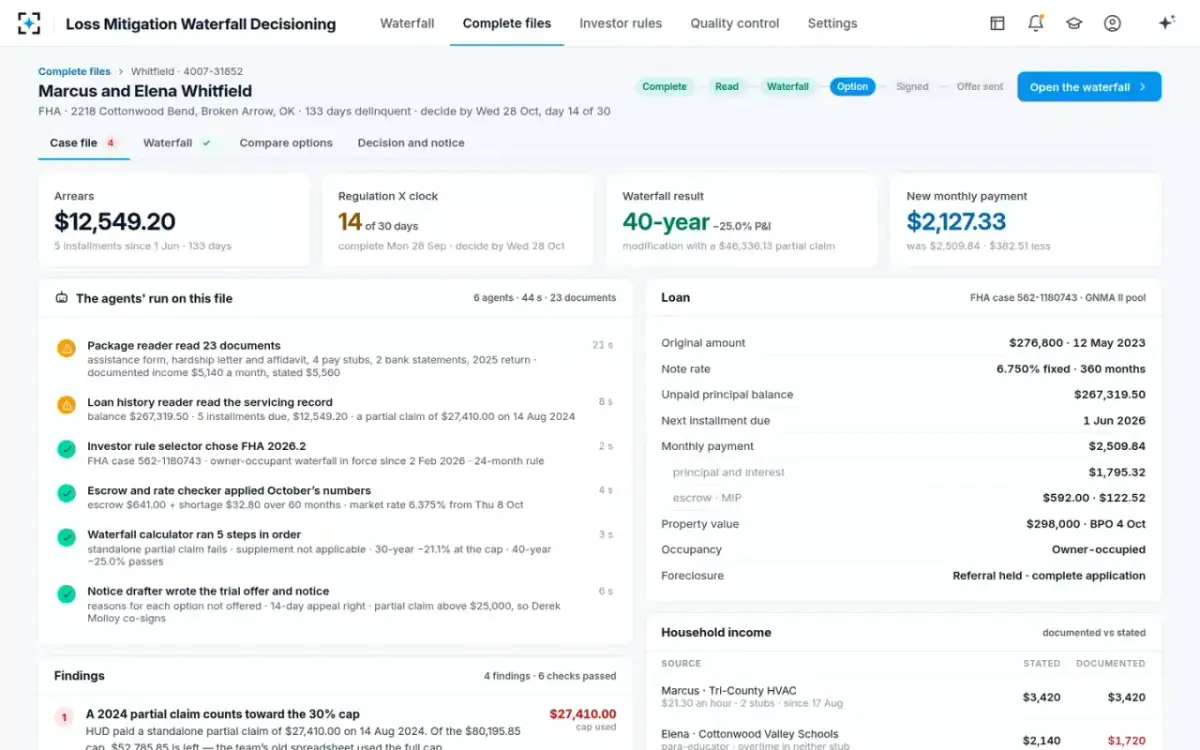Click breadcrumb chevron after Complete files
Viewport: 1200px width, 750px height.
click(121, 72)
